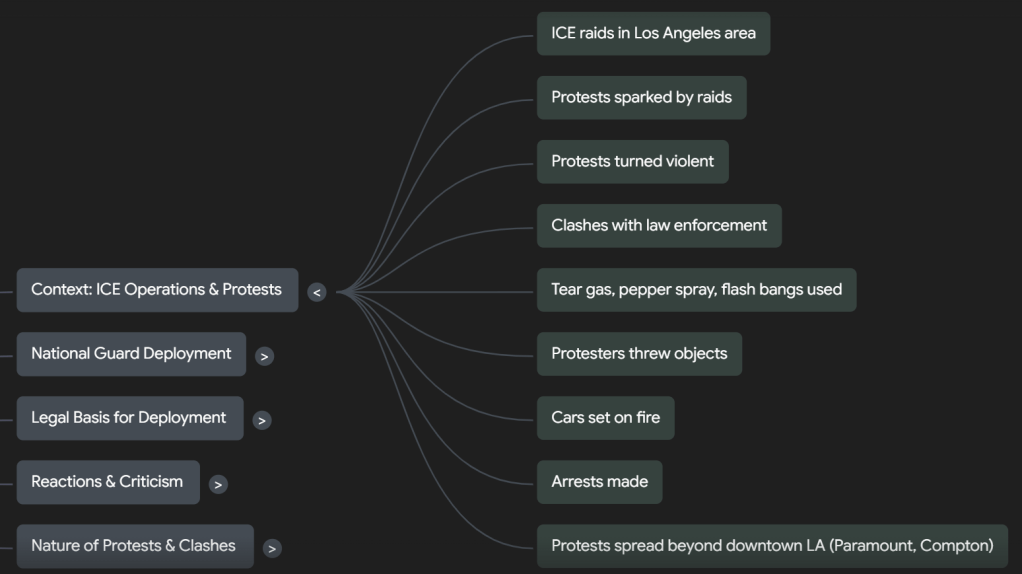
Task: Select the Tear gas, pepper spray node
Action: [x=696, y=289]
